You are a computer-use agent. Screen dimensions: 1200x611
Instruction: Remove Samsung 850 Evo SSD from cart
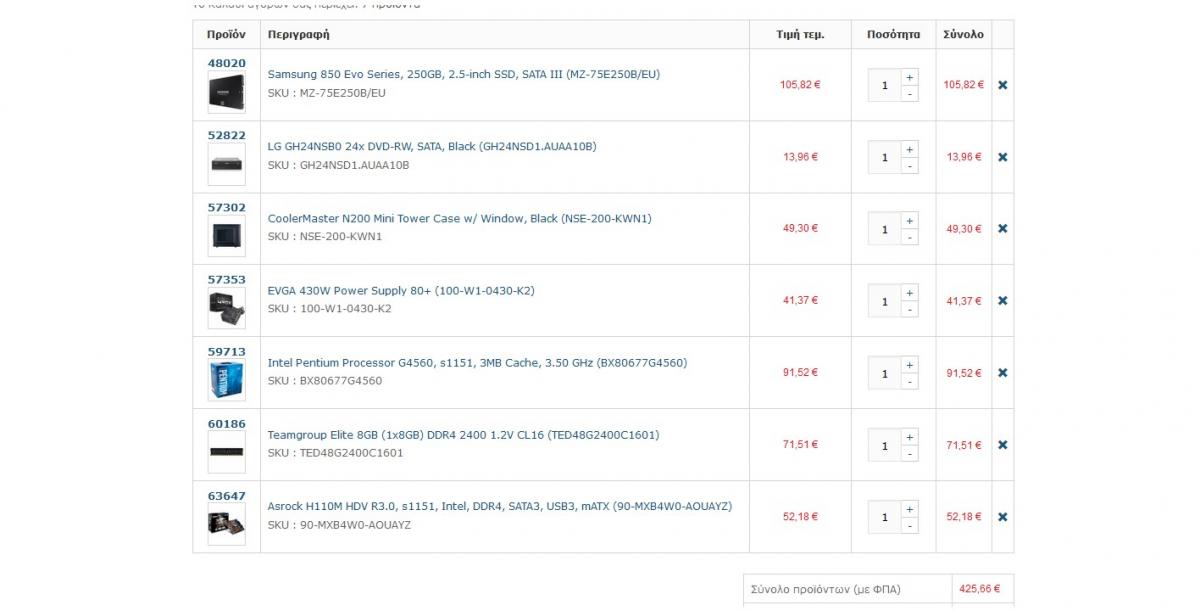tap(1002, 85)
